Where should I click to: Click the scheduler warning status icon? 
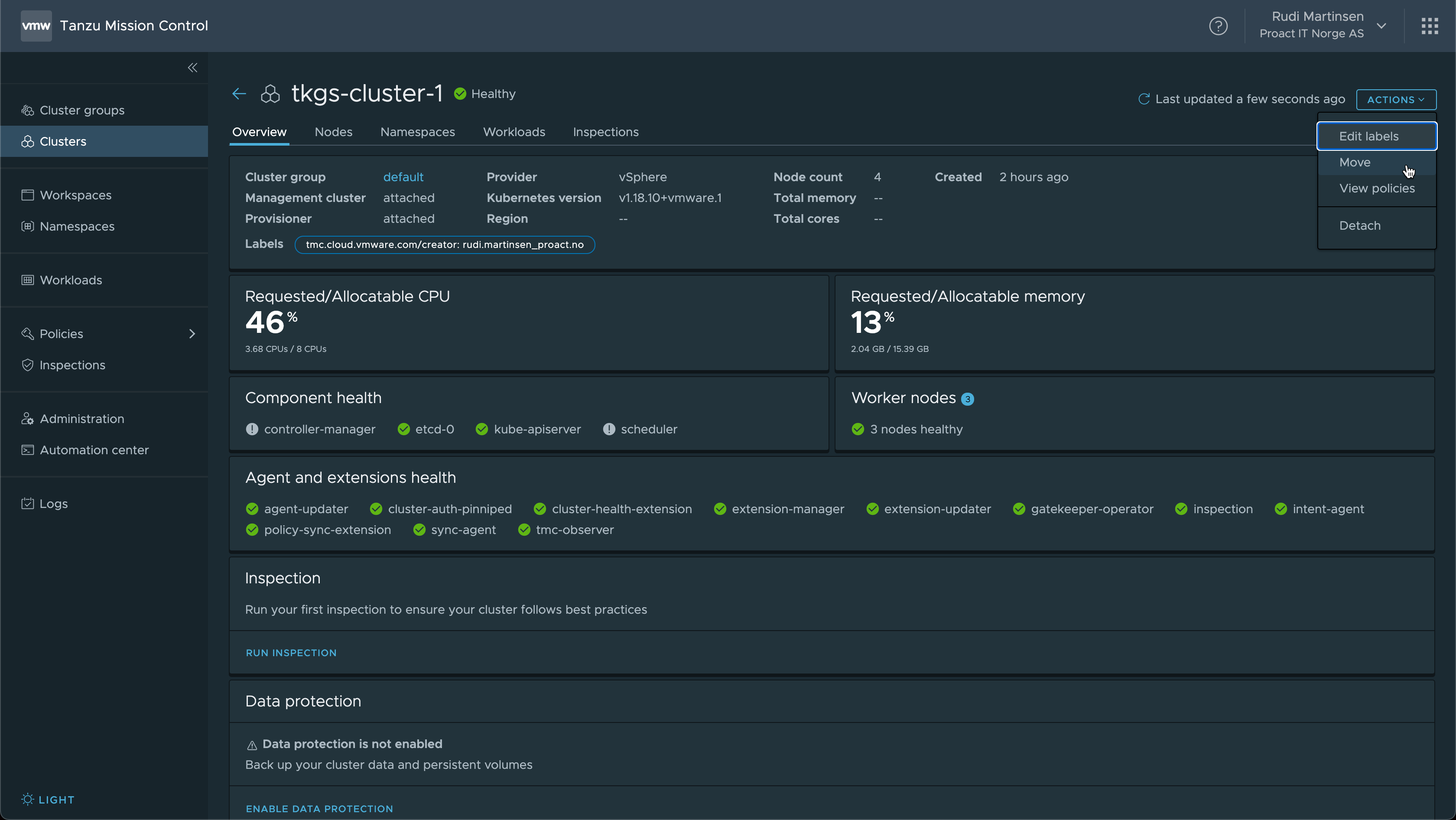(609, 430)
